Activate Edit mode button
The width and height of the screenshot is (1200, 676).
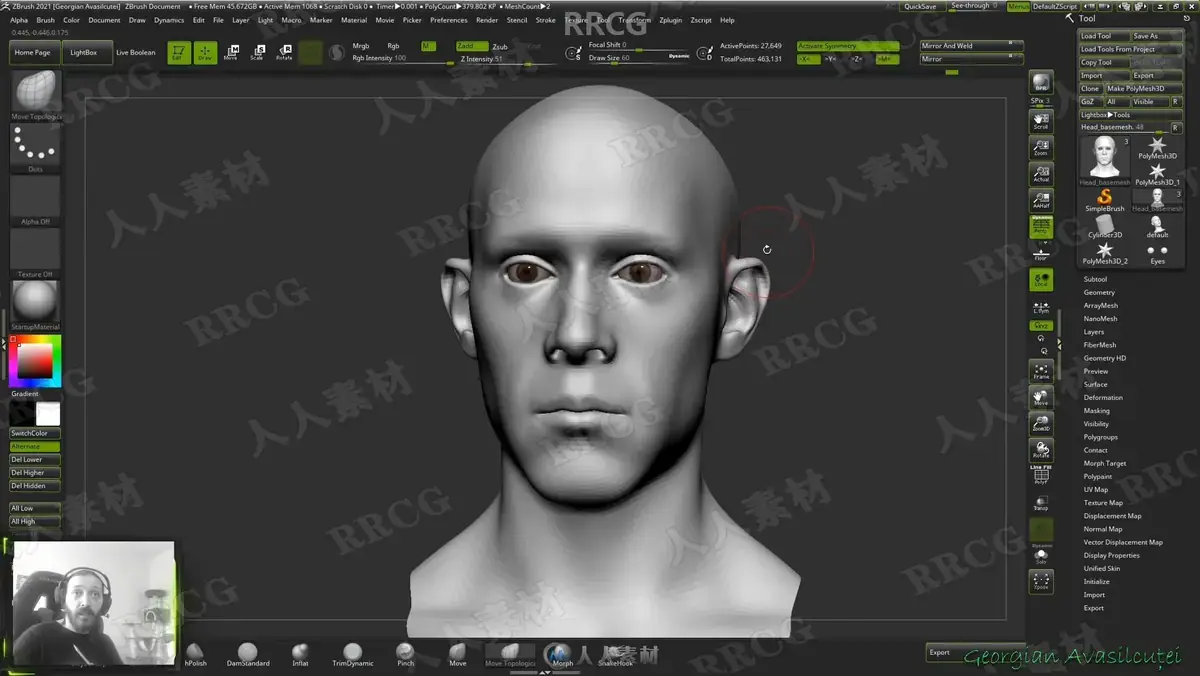179,53
